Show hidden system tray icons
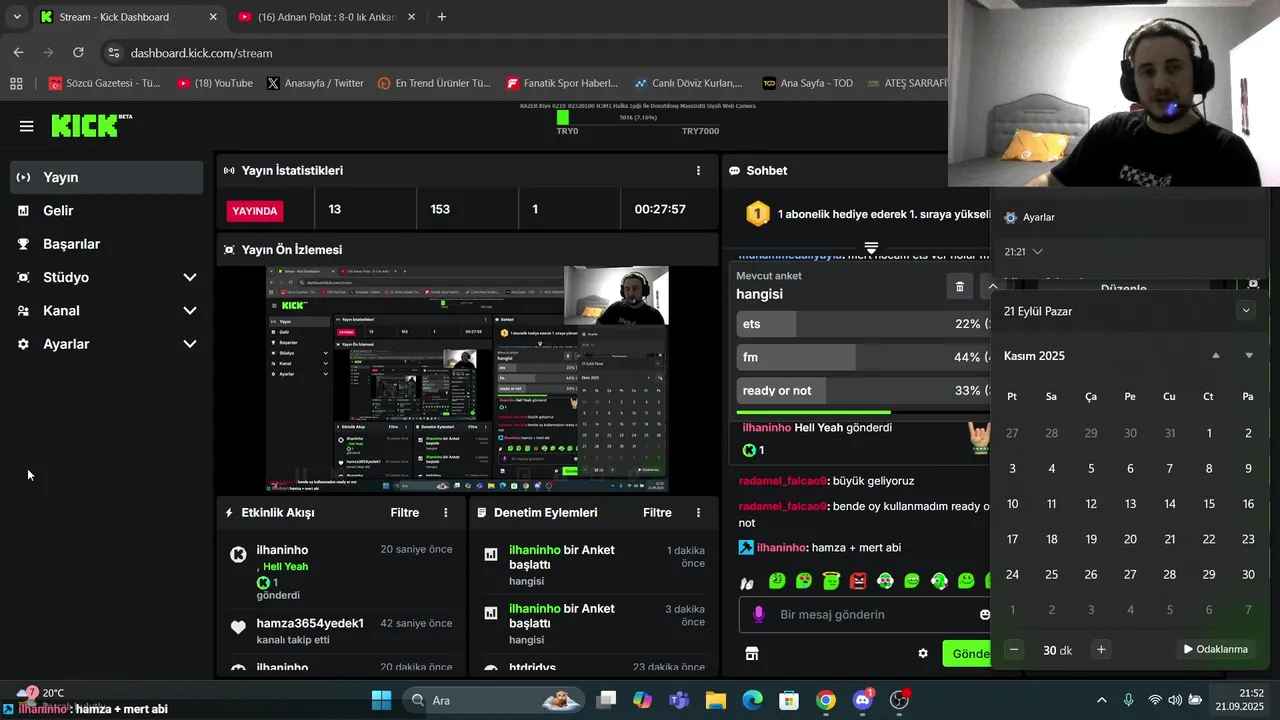Image resolution: width=1280 pixels, height=720 pixels. tap(1102, 700)
